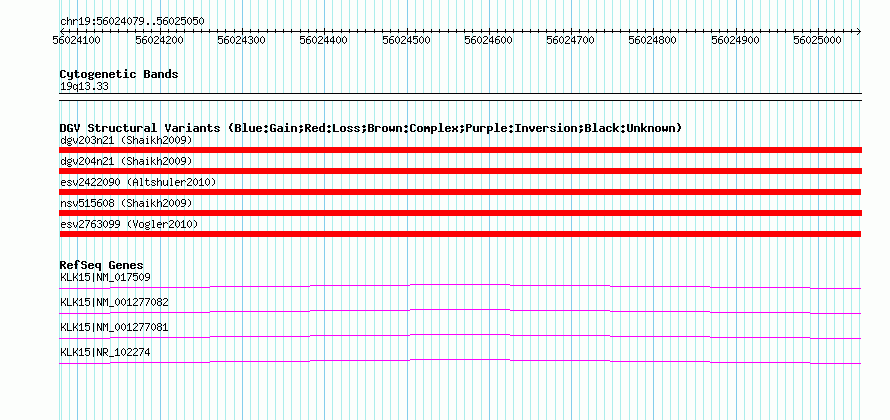Click the left arrow end of the ruler

coord(62,31)
